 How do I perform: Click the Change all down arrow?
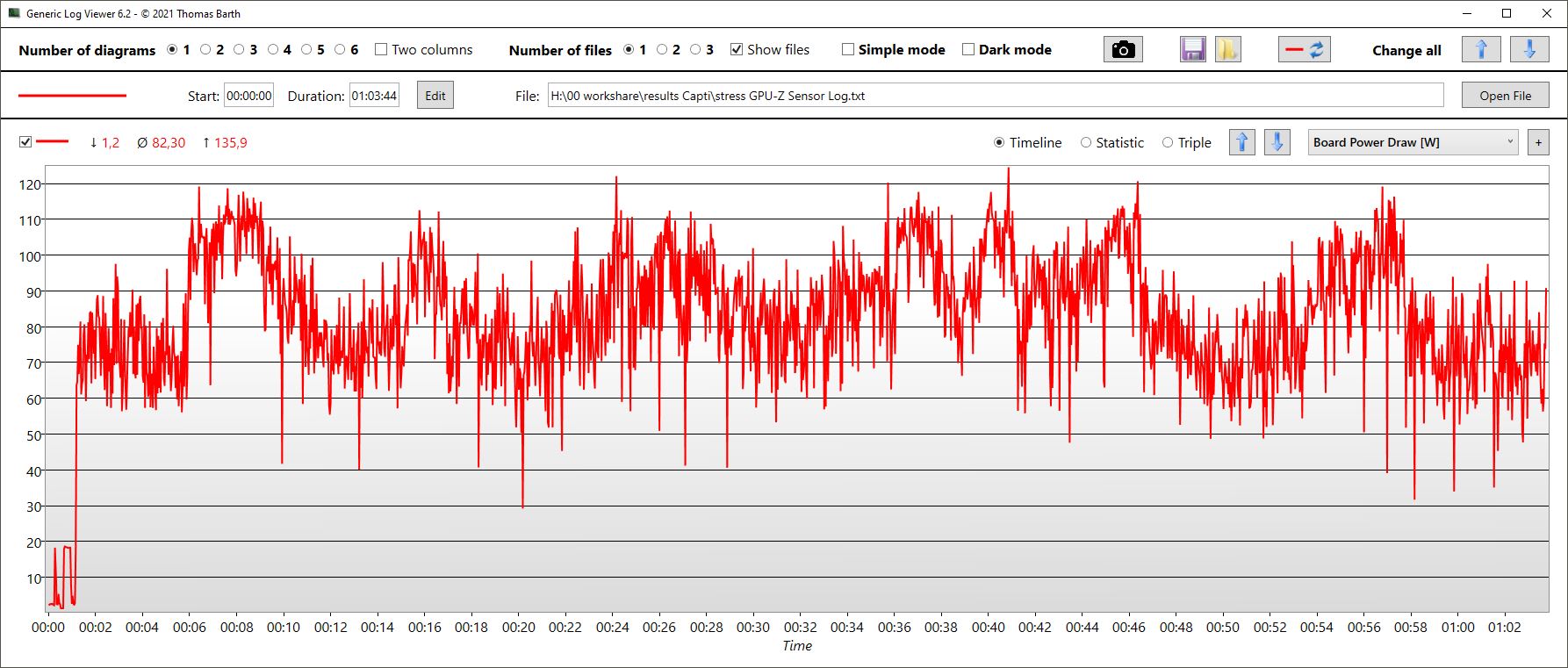[x=1528, y=50]
